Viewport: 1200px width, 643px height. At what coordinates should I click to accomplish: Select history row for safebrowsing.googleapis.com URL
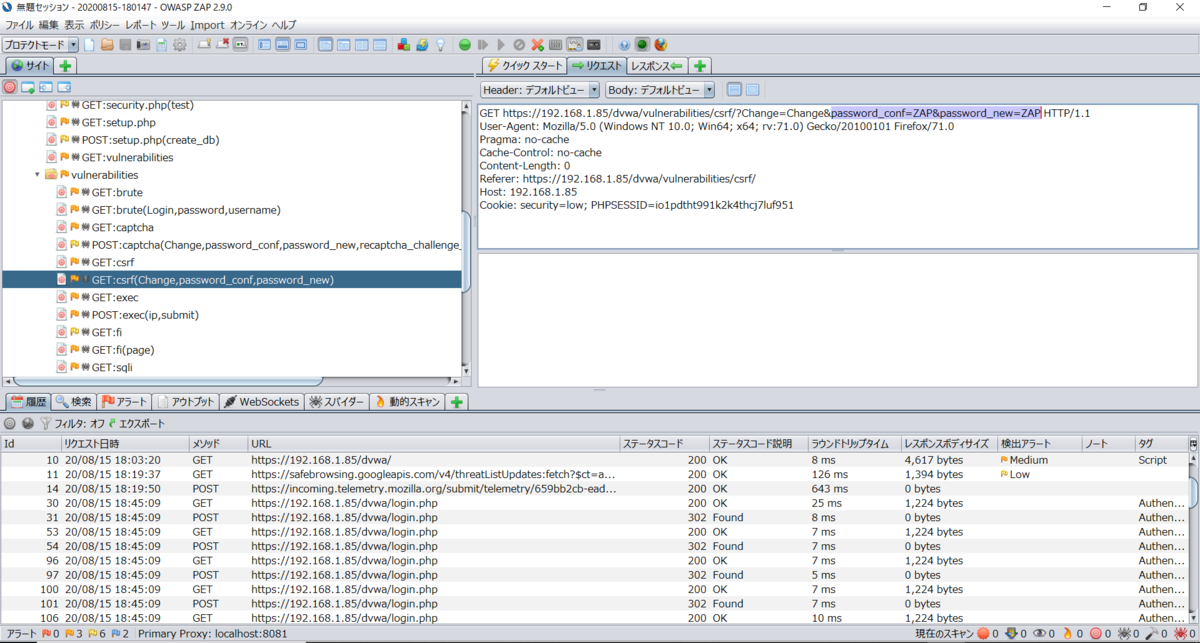point(594,474)
